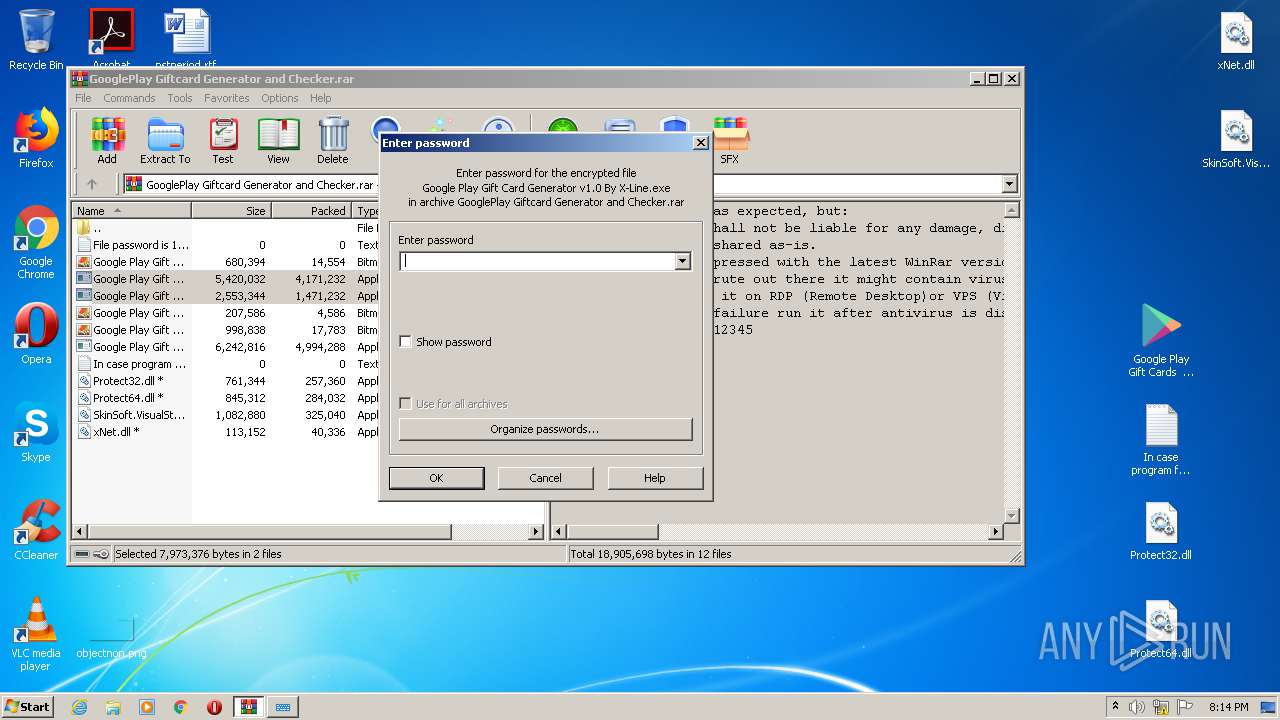Image resolution: width=1280 pixels, height=720 pixels.
Task: Select the CCleaner desktop shortcut
Action: pos(36,530)
